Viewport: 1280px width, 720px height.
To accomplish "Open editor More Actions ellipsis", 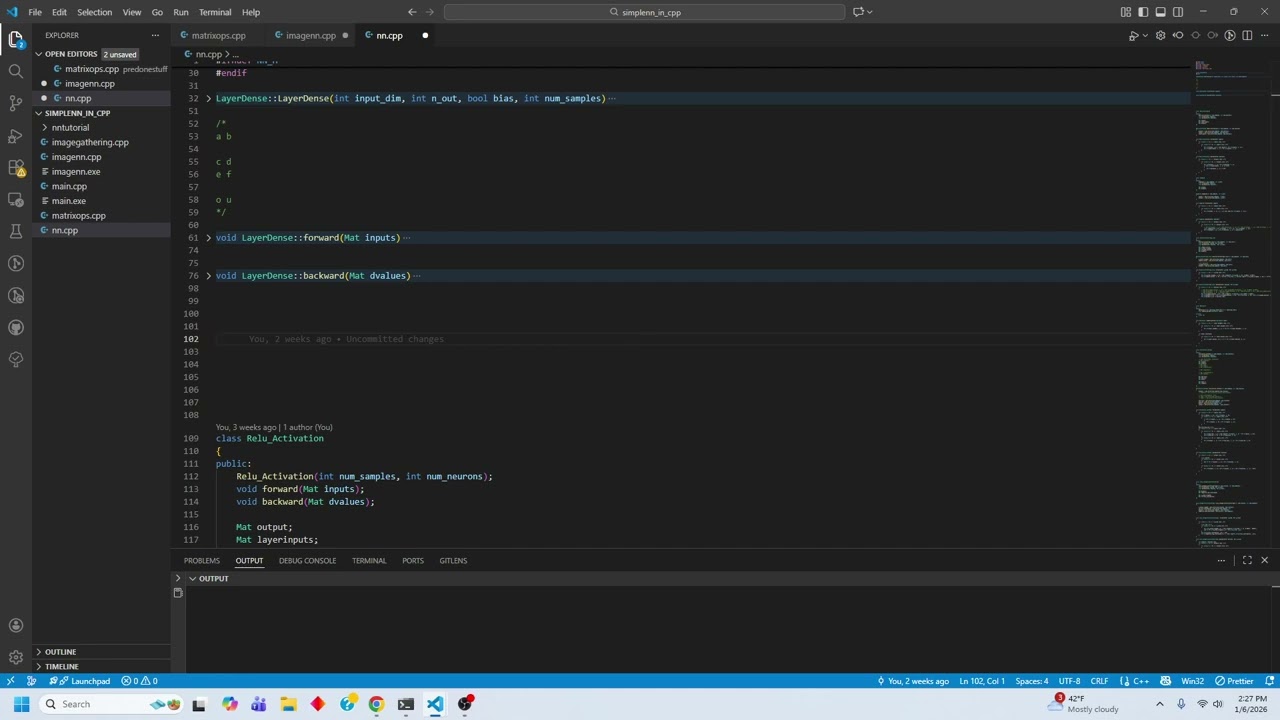I will 1264,35.
